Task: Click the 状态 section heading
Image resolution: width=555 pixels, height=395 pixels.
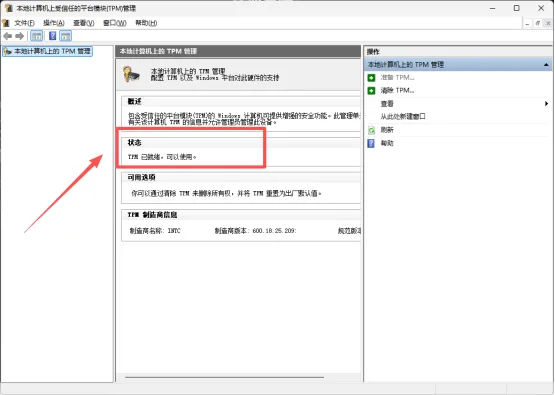Action: [x=135, y=143]
